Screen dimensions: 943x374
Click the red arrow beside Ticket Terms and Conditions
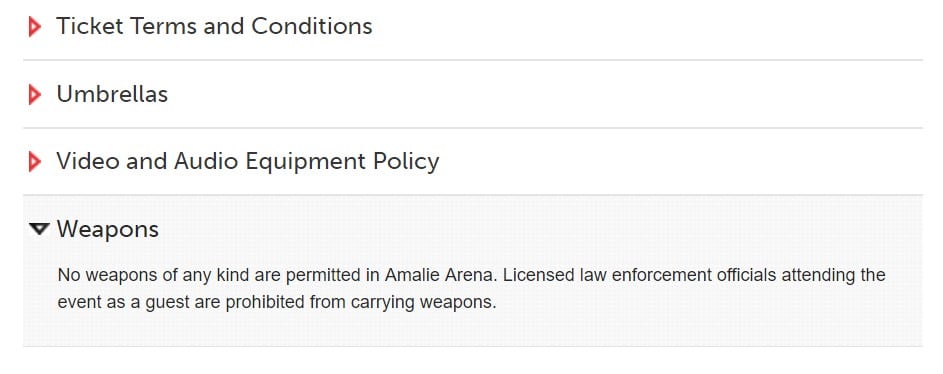point(35,27)
